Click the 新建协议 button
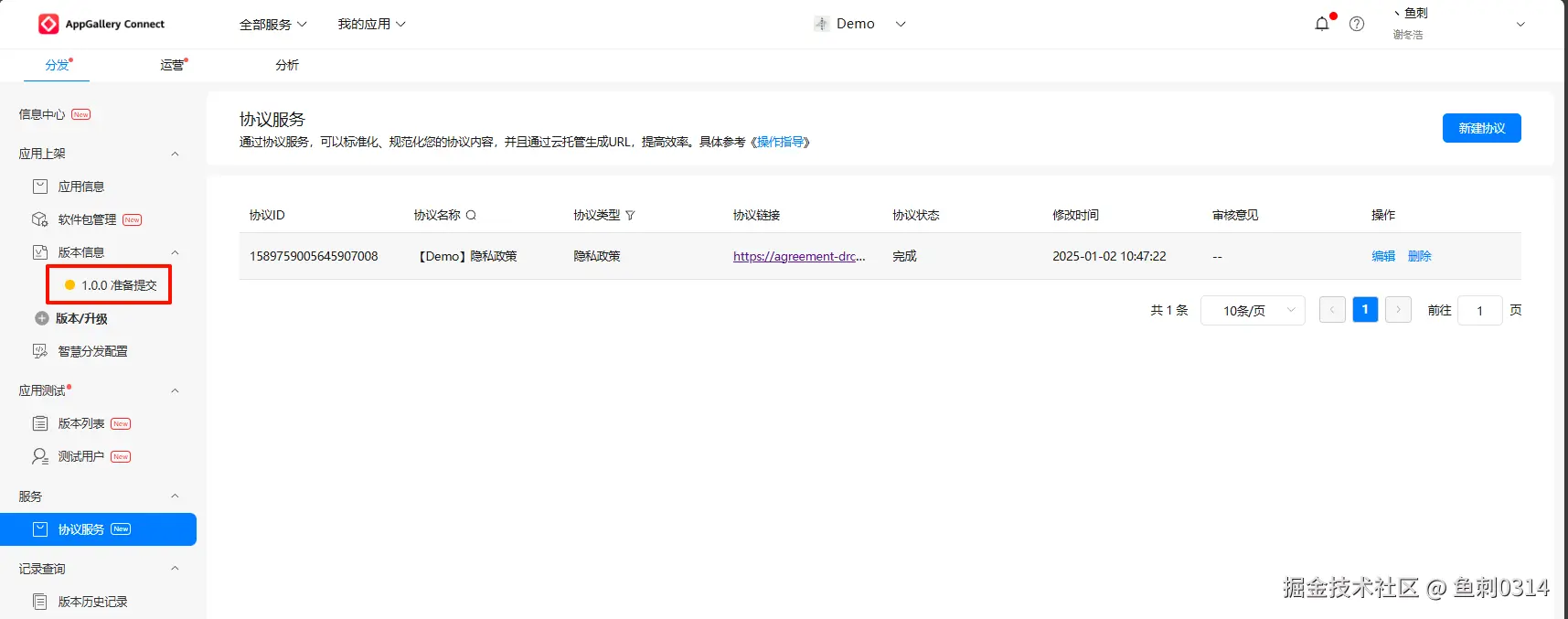 1481,128
